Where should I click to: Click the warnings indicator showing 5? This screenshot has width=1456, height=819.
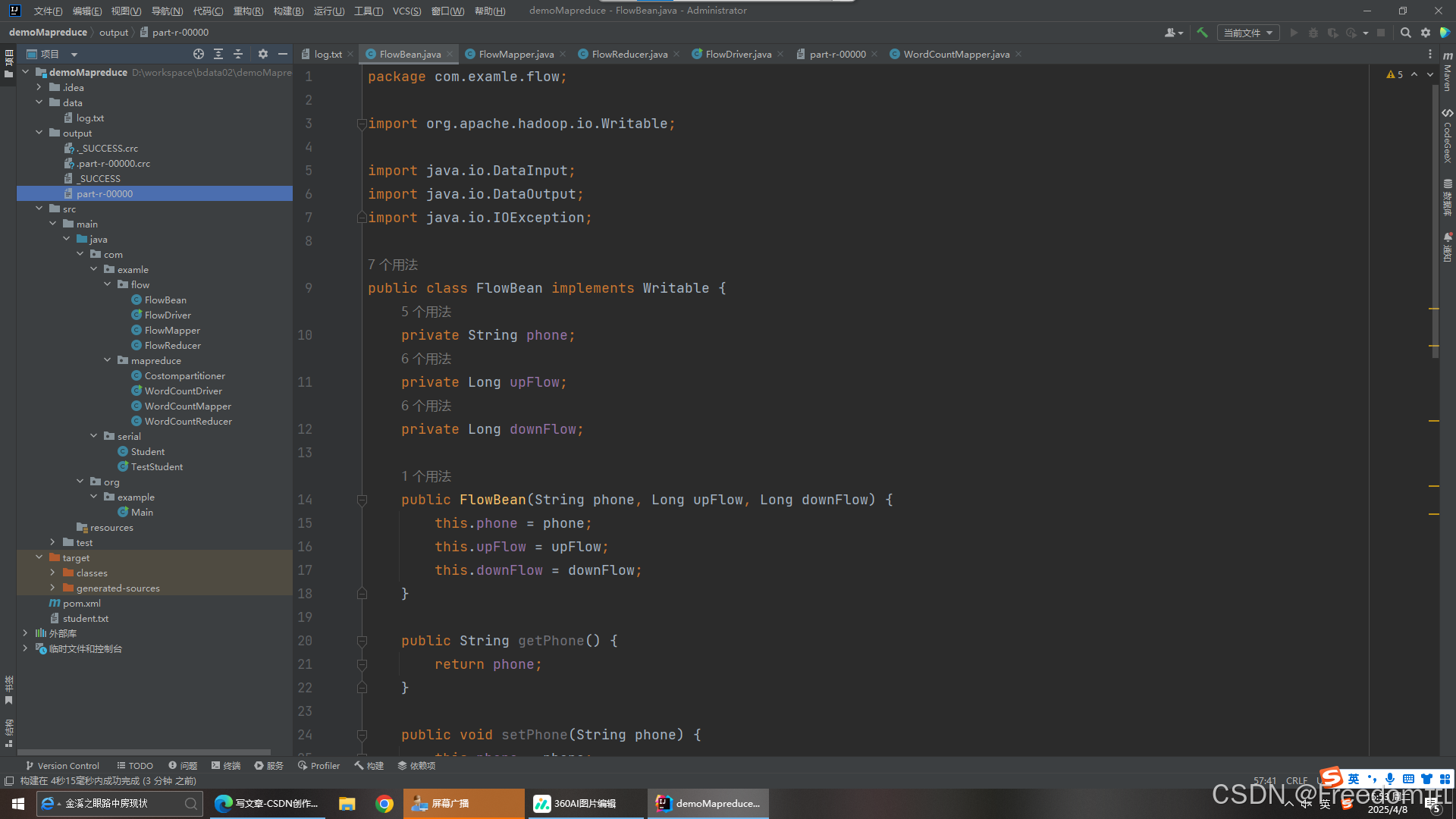1395,74
